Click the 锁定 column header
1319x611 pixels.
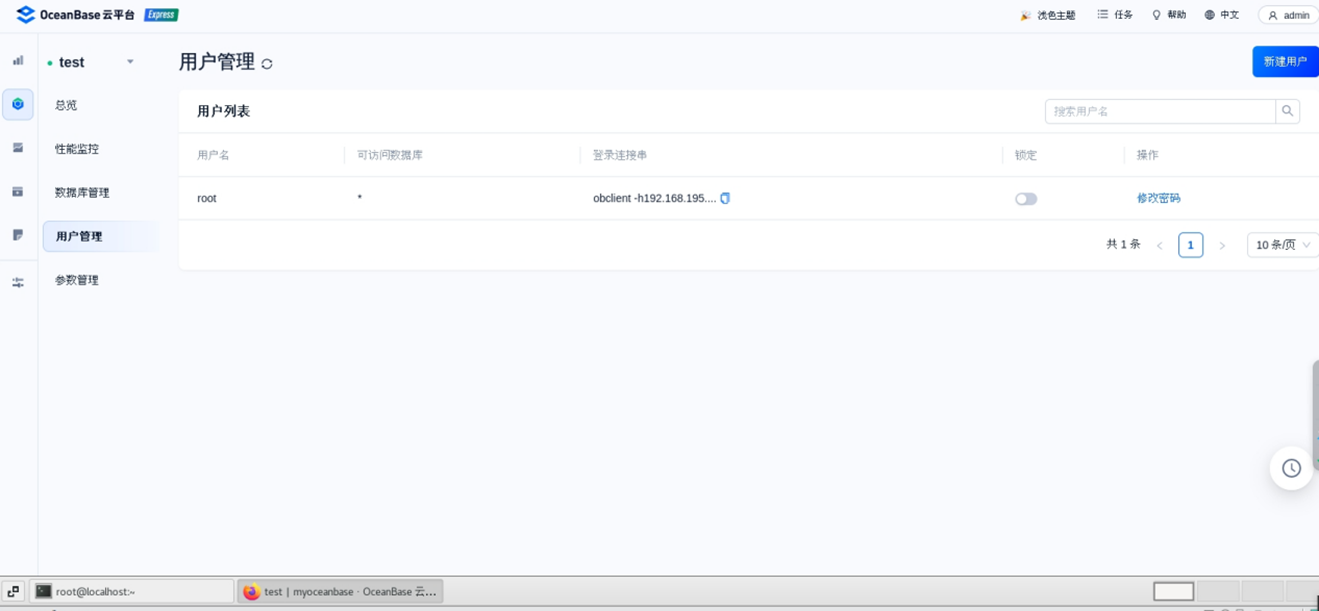[1026, 155]
